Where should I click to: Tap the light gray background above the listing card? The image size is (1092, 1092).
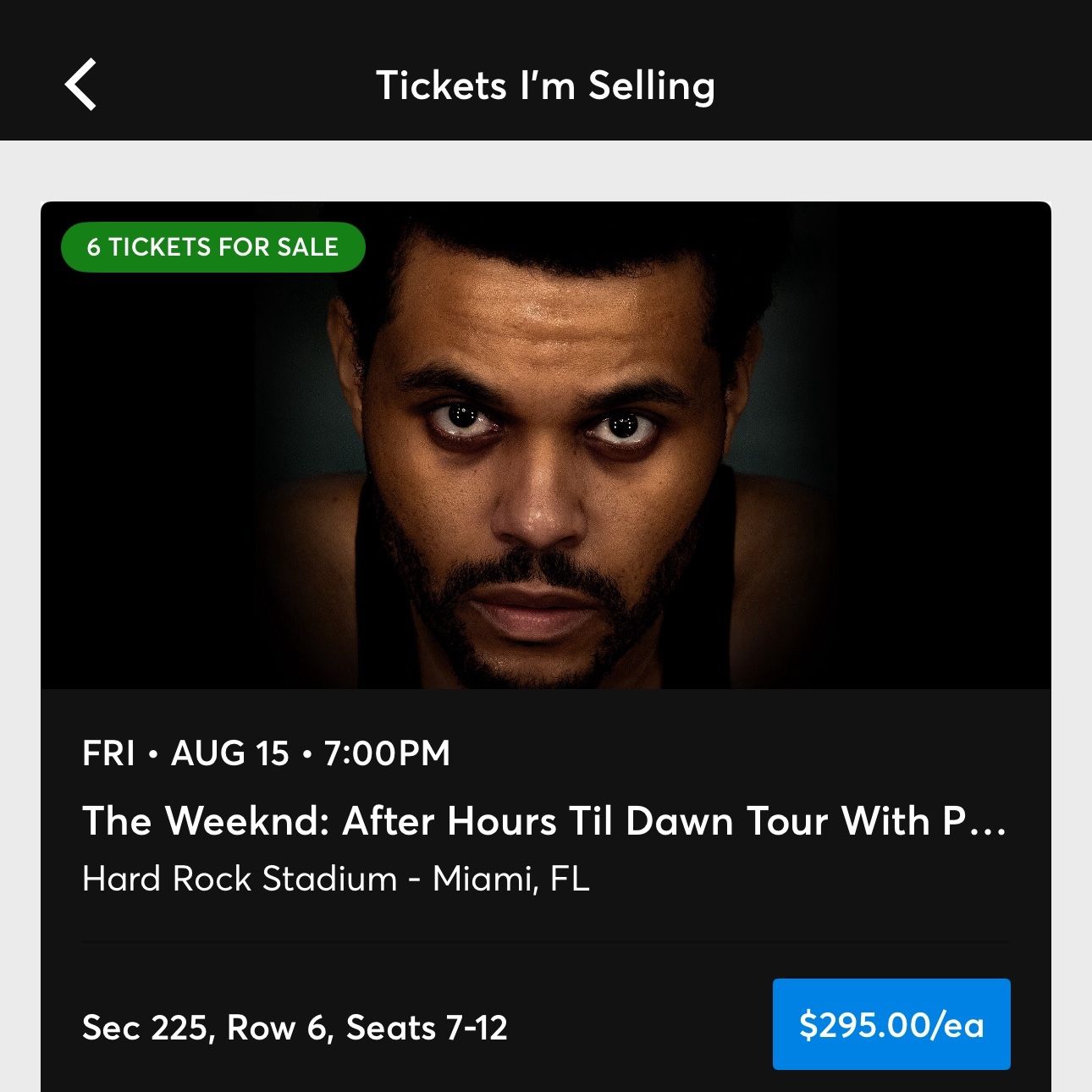(546, 171)
